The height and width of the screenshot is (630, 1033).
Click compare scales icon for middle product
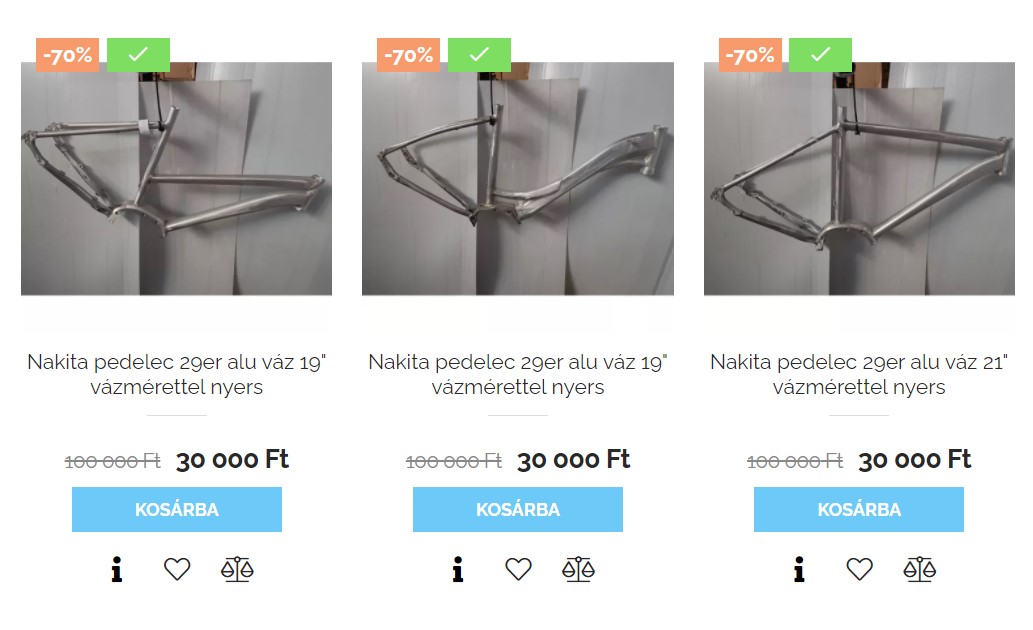[x=578, y=569]
